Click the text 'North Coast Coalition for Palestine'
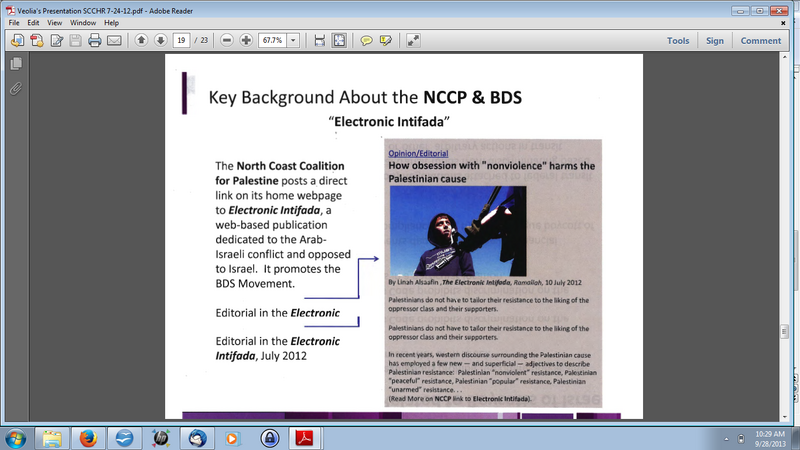800x450 pixels. (x=280, y=173)
